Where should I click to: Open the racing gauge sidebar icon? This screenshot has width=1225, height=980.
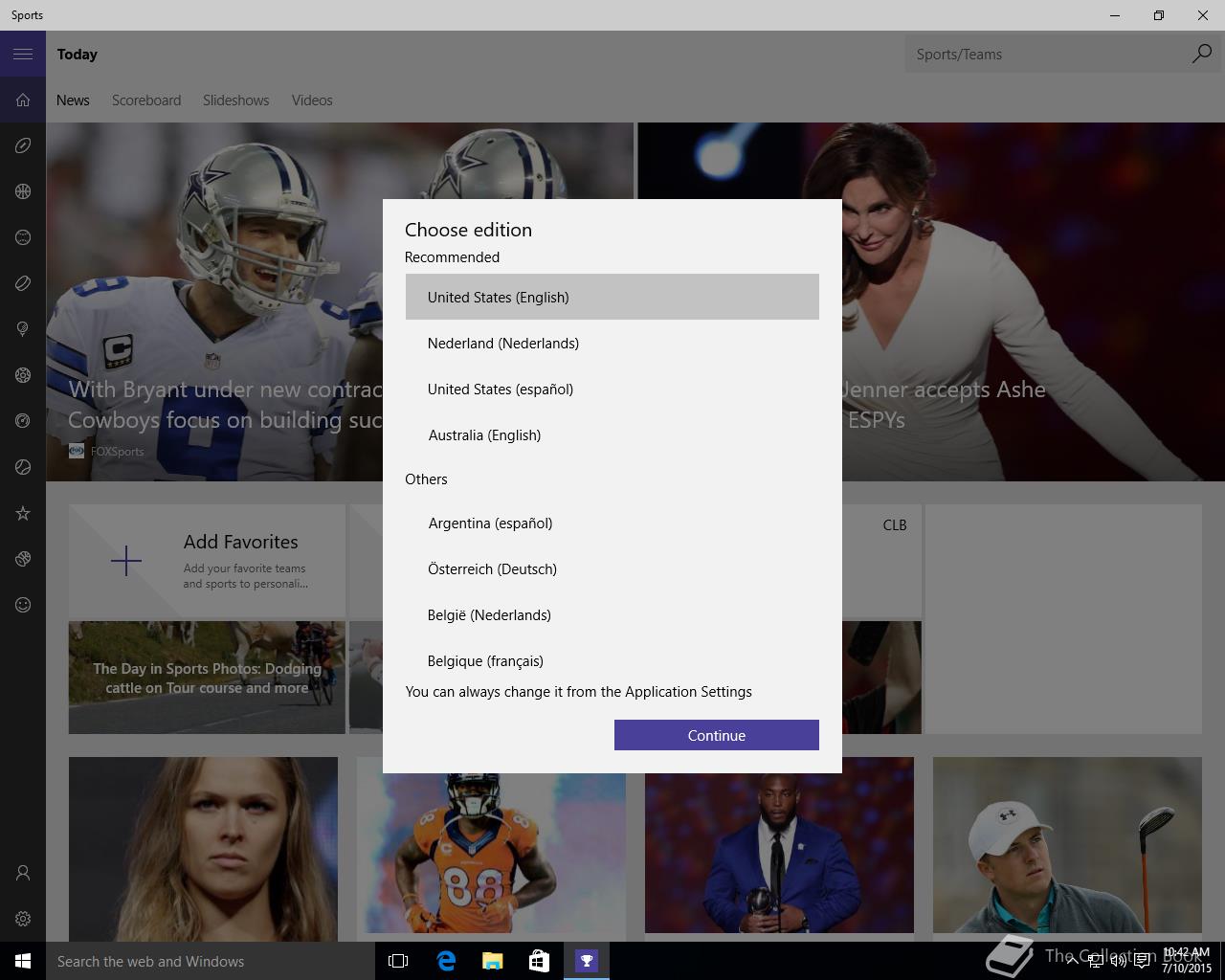coord(23,421)
